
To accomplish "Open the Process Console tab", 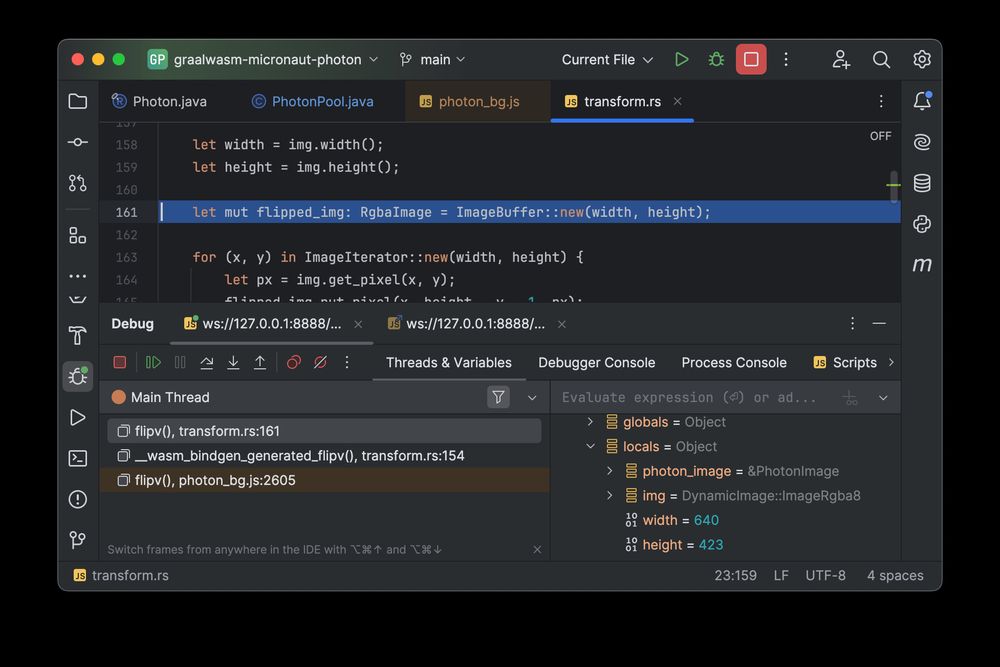I will (734, 362).
